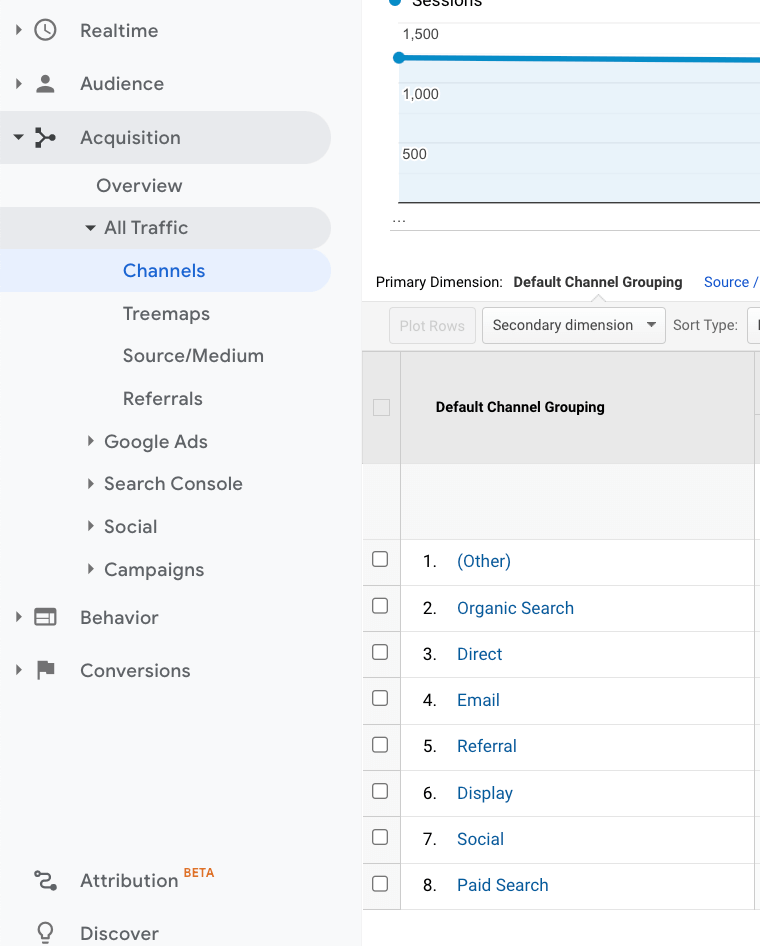Click the Realtime clock icon
The width and height of the screenshot is (760, 946).
(45, 30)
